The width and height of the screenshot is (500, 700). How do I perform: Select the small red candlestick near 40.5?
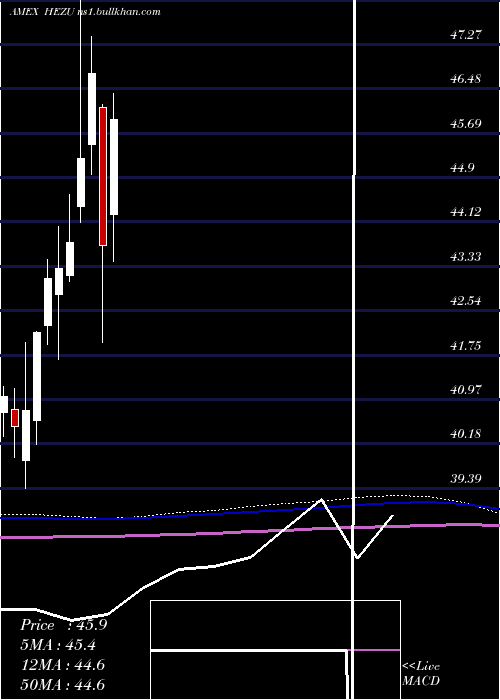(15, 418)
